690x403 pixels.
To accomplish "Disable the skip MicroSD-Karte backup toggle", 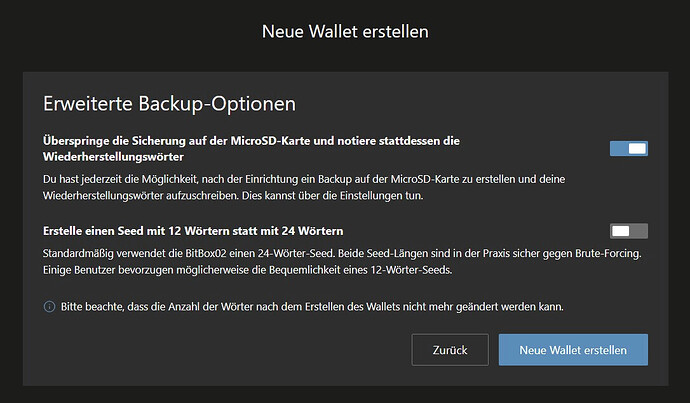I will 628,149.
